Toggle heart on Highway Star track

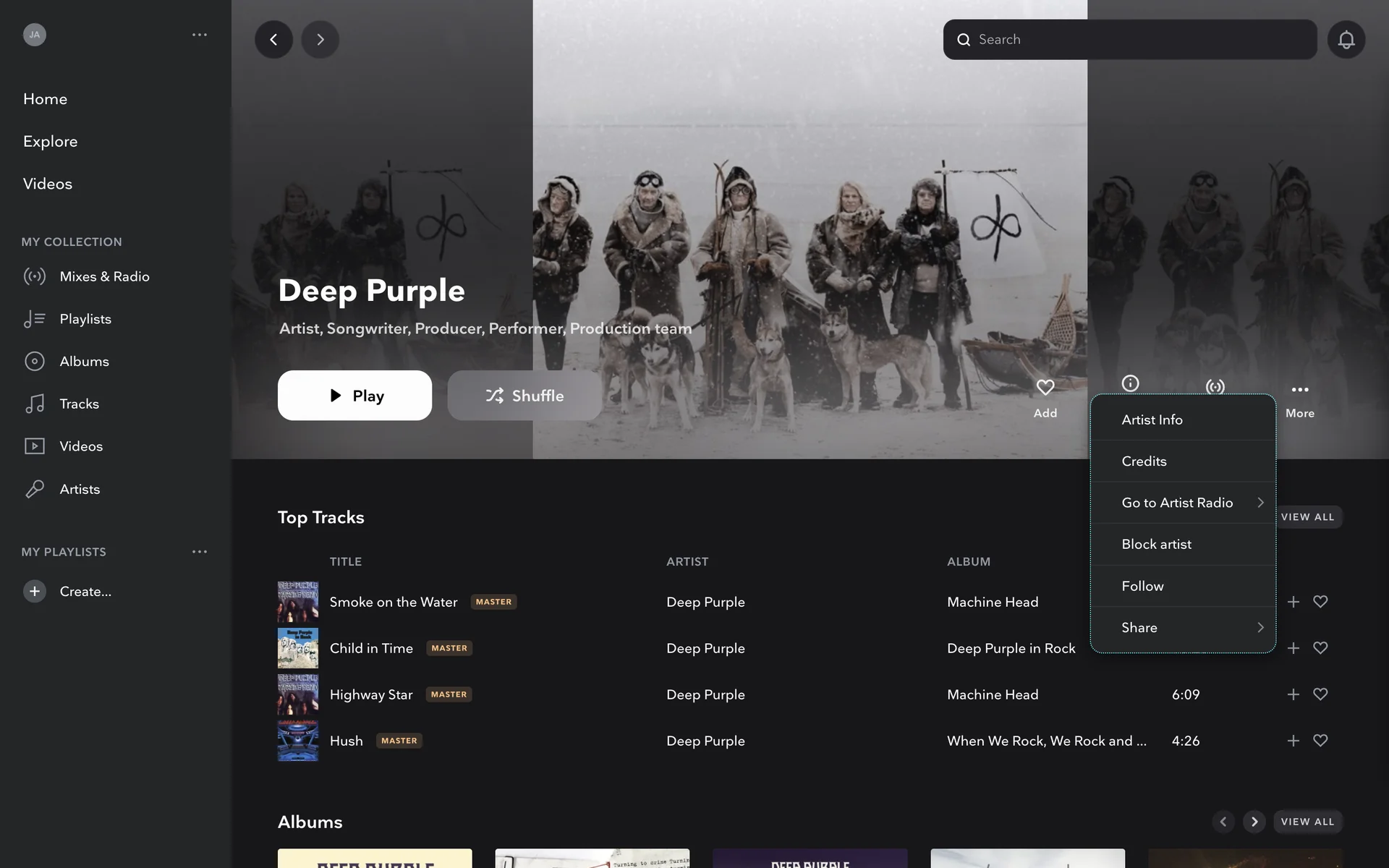tap(1320, 694)
